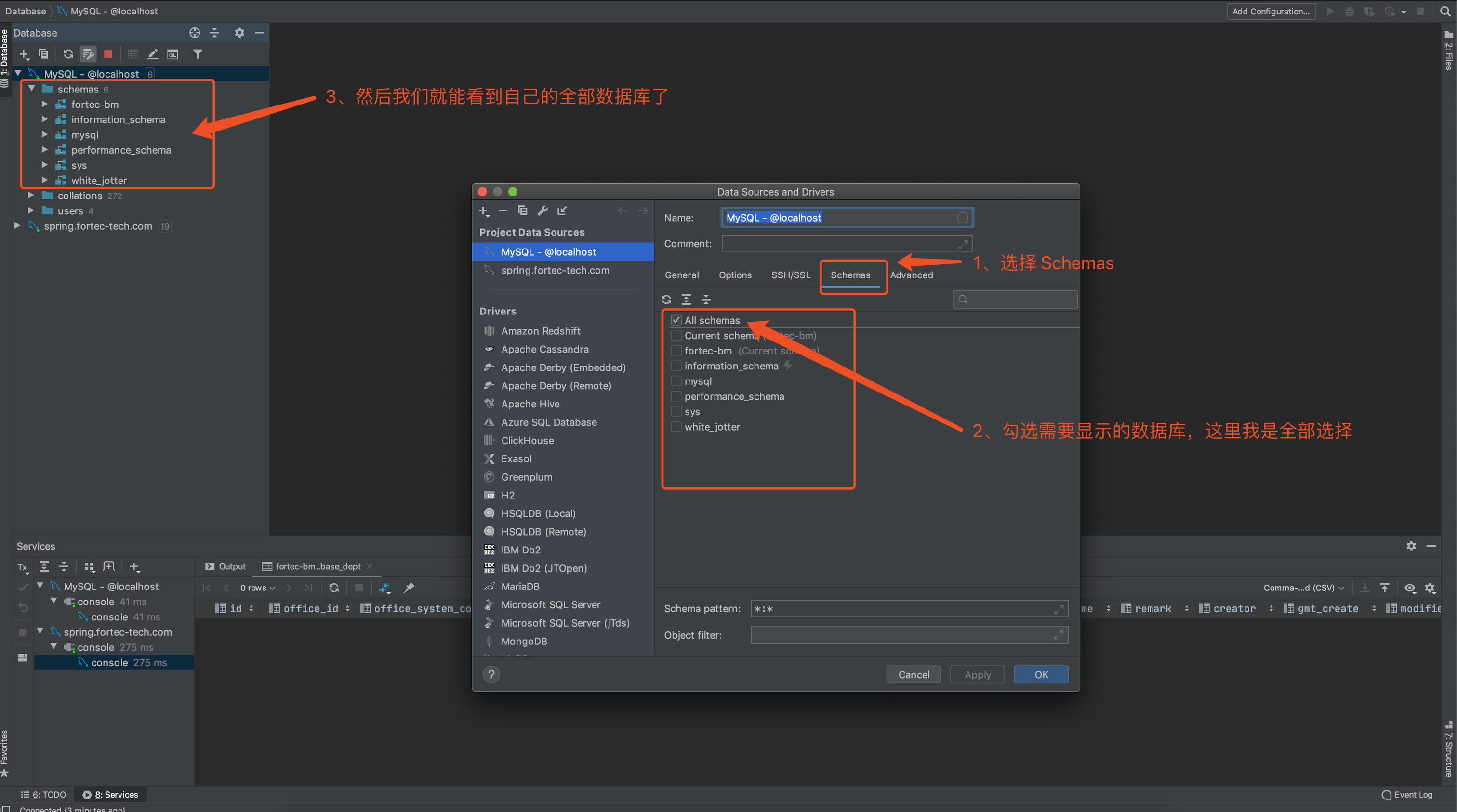Open the 8: Services tool window tab
This screenshot has width=1457, height=812.
pos(111,795)
